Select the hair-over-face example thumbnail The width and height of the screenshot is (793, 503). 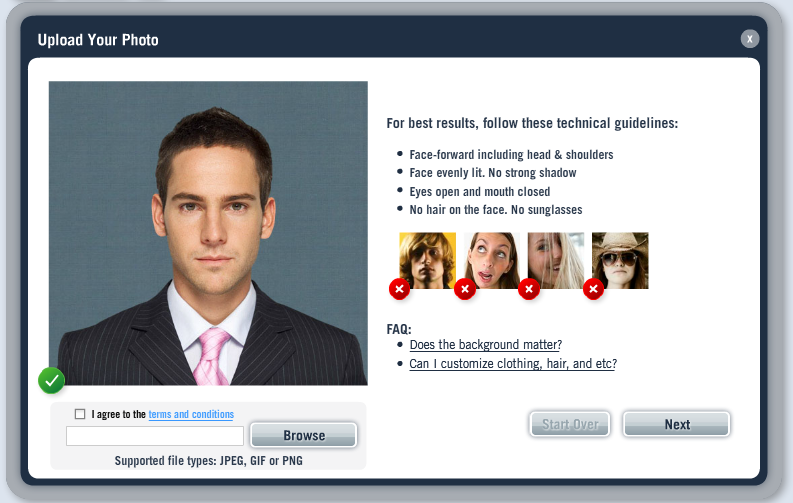[x=556, y=260]
